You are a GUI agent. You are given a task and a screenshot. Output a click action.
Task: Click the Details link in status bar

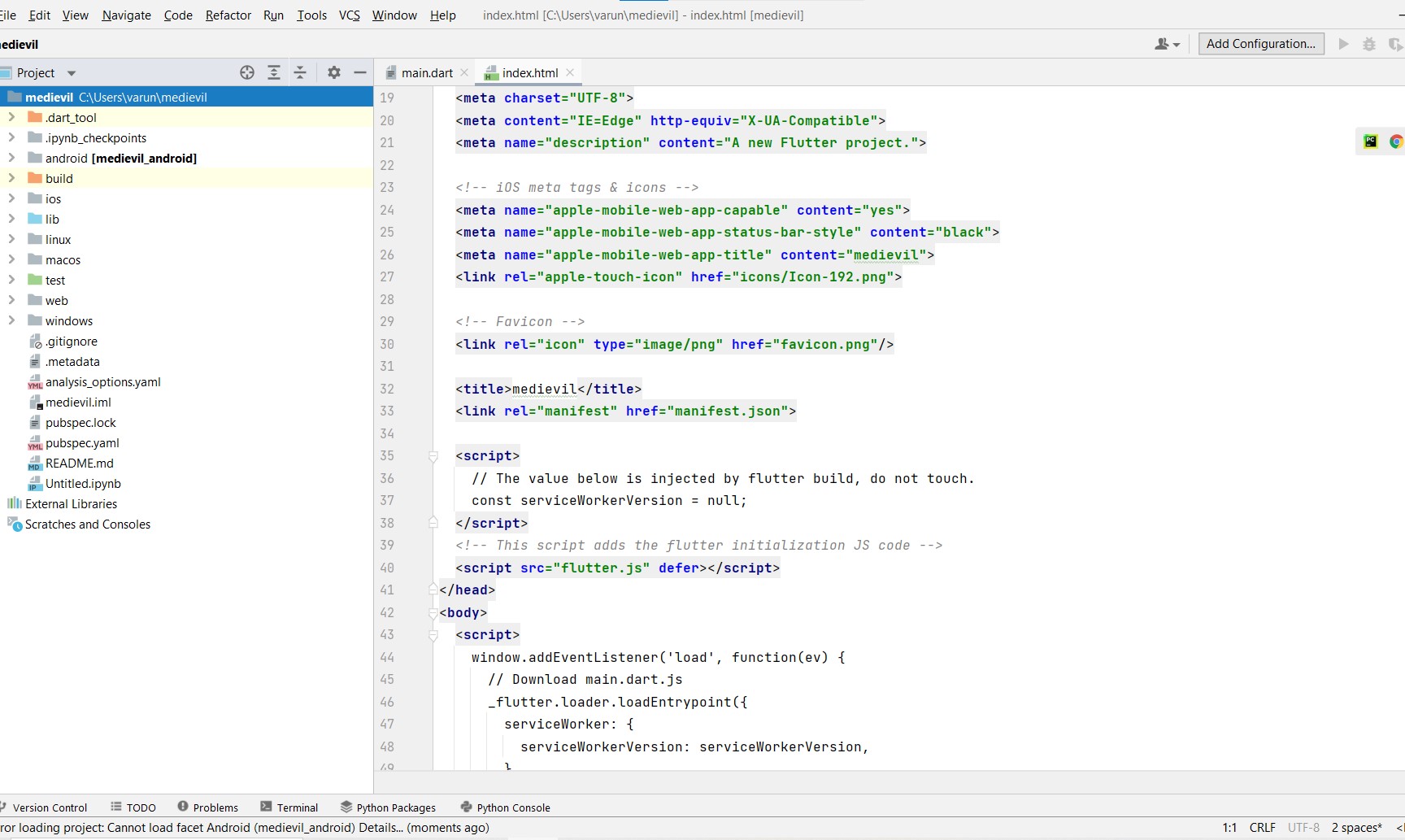click(381, 828)
